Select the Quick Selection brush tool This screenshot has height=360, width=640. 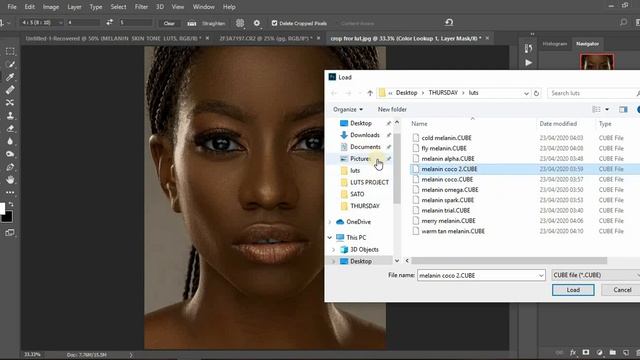coord(10,64)
